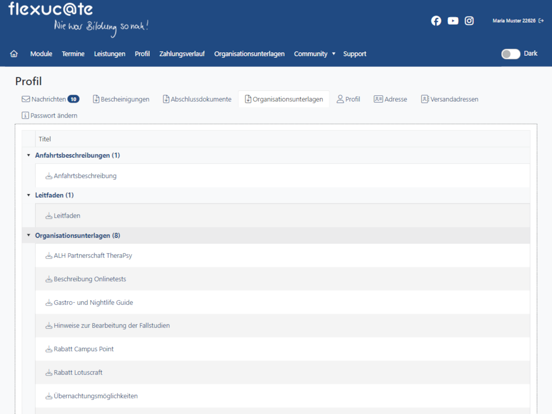Collapse the Anfahrtsbeschreibungen (1) group
Viewport: 552px width, 414px height.
(x=29, y=155)
